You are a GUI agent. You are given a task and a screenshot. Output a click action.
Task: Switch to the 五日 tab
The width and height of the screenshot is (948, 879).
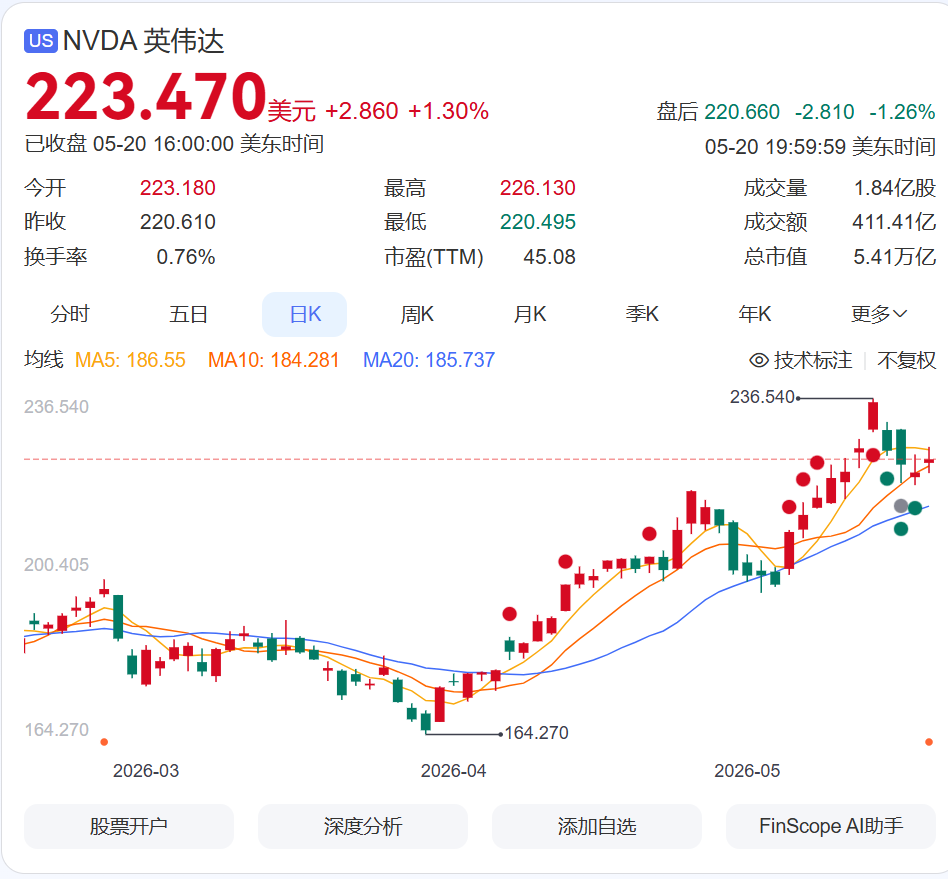click(x=188, y=314)
